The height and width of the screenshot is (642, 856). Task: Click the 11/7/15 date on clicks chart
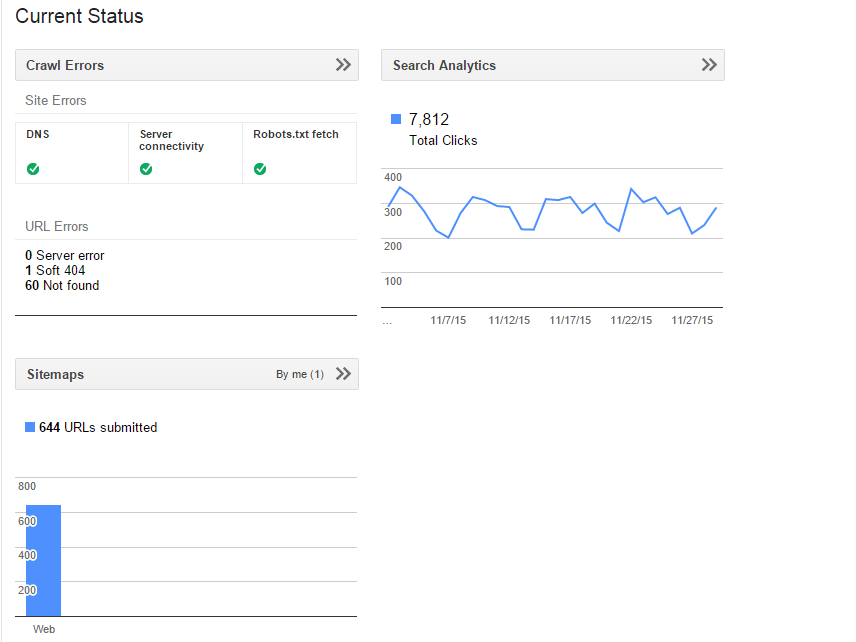[x=448, y=320]
